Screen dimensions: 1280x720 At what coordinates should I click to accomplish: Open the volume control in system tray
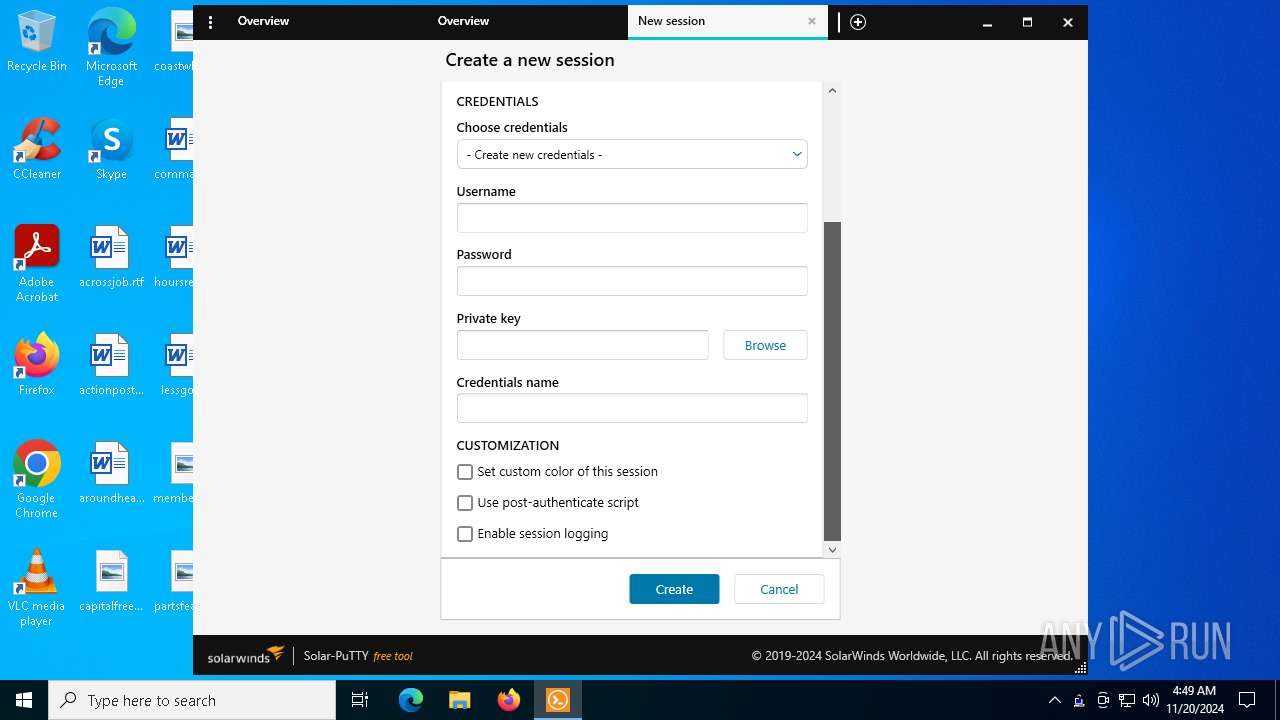[1150, 700]
